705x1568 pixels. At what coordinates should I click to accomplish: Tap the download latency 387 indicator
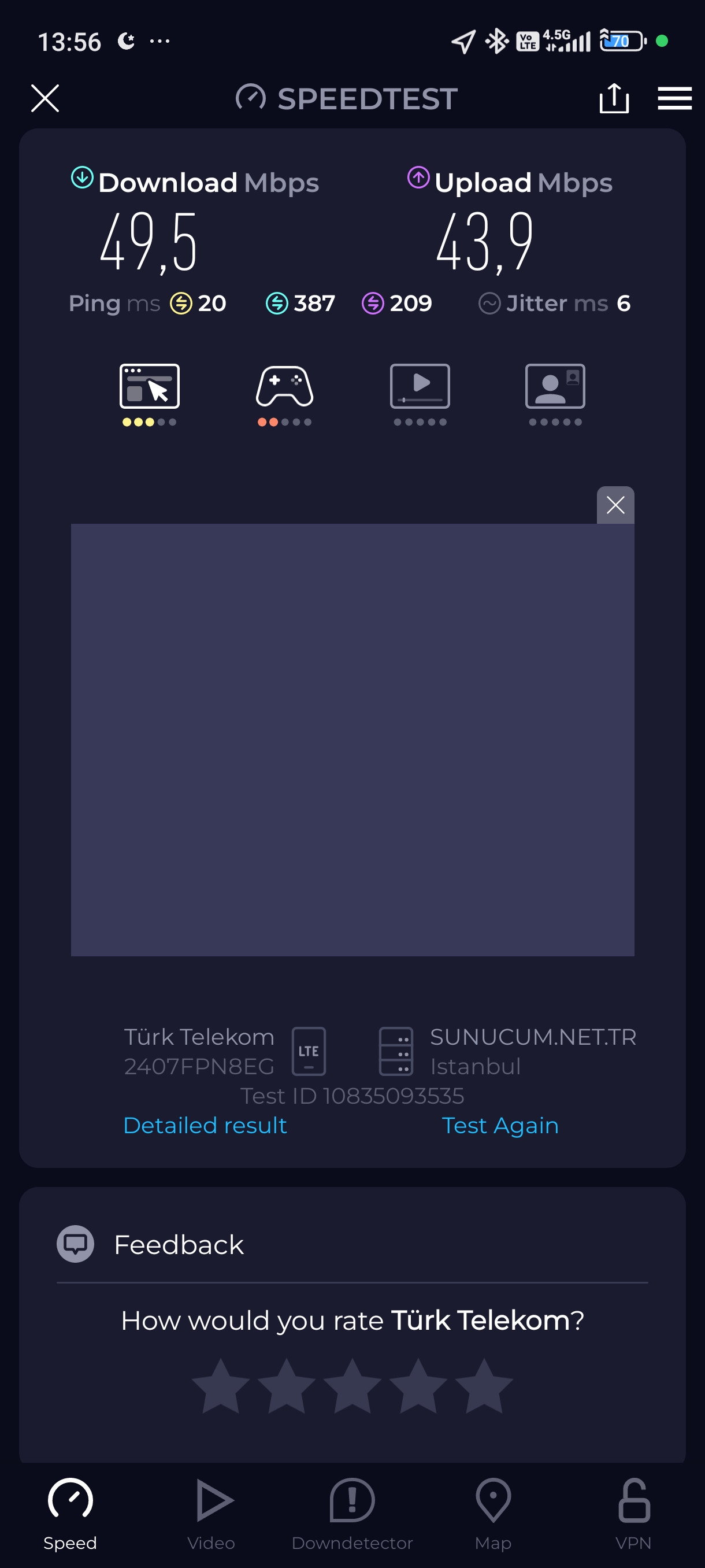300,302
